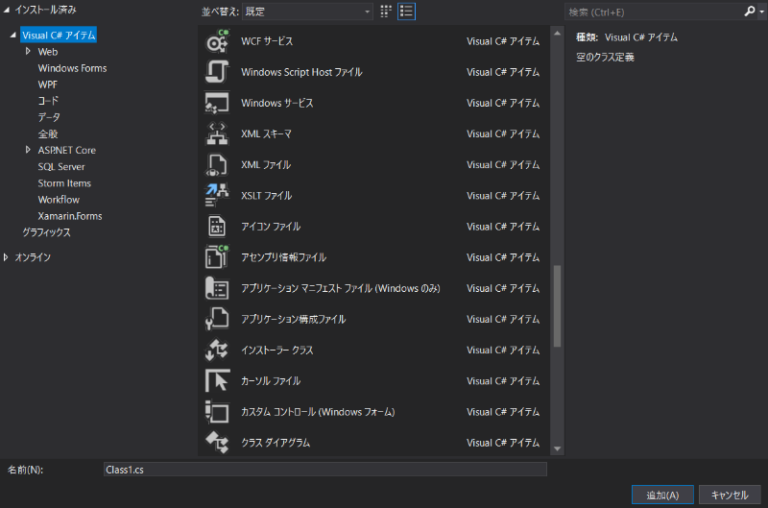Click the template list scrollbar thumb
768x508 pixels.
(x=557, y=306)
